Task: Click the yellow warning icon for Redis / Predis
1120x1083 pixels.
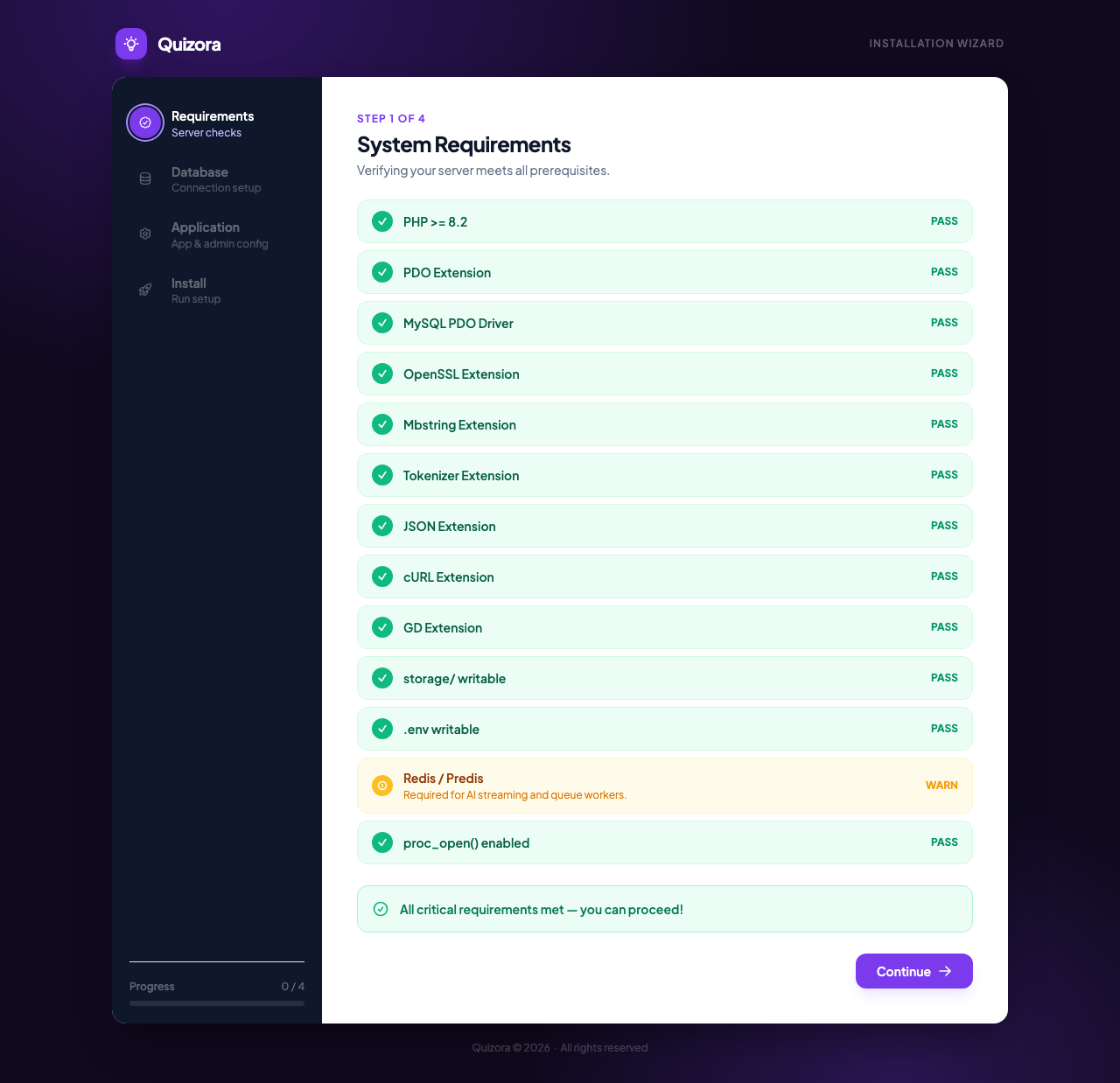Action: click(x=382, y=786)
